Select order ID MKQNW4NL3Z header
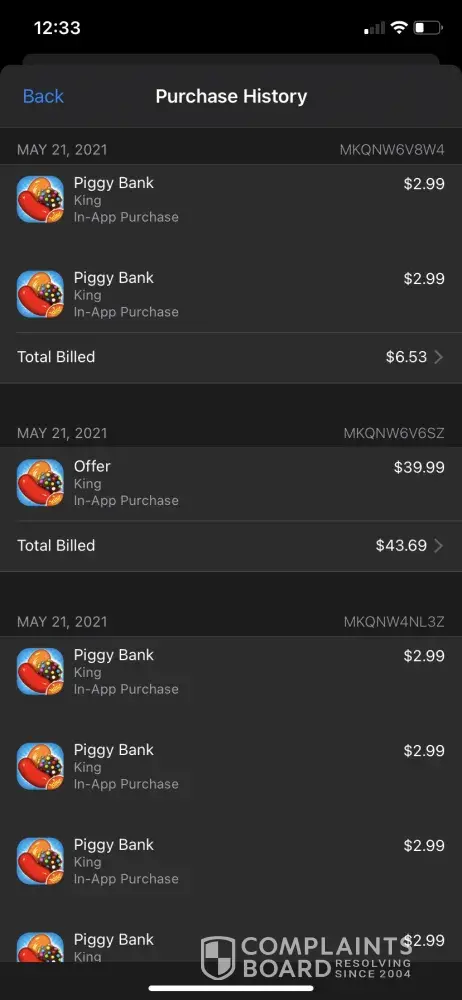The width and height of the screenshot is (462, 1000). (394, 622)
